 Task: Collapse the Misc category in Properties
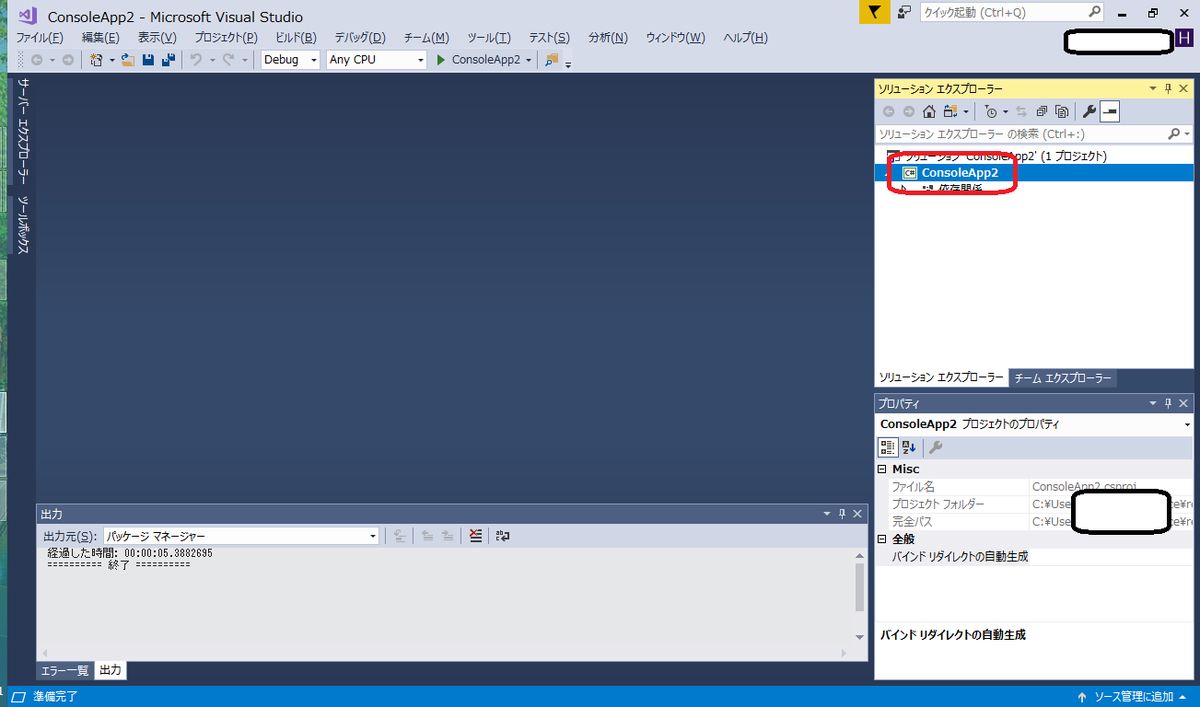[882, 468]
